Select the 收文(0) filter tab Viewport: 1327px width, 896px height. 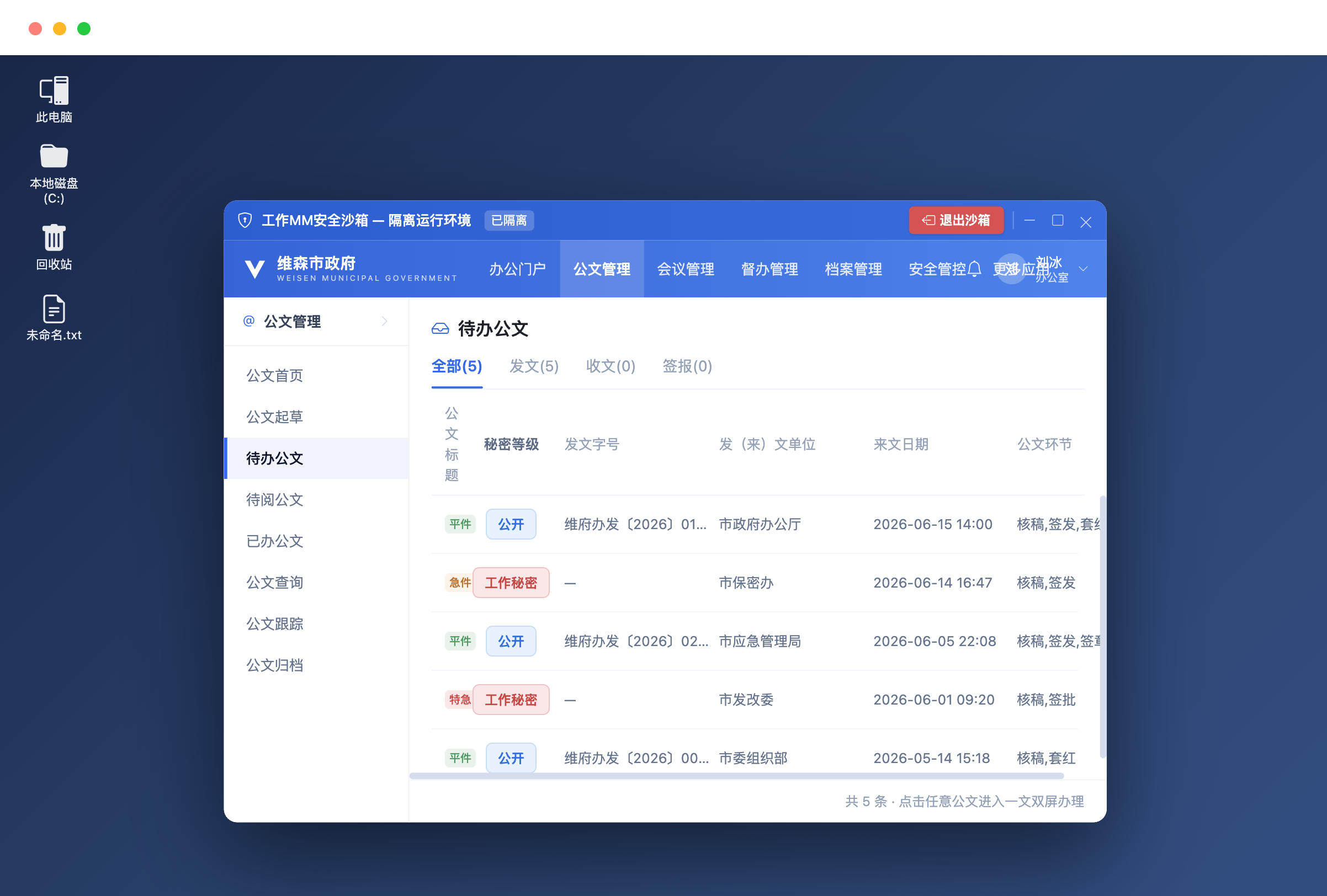tap(611, 366)
